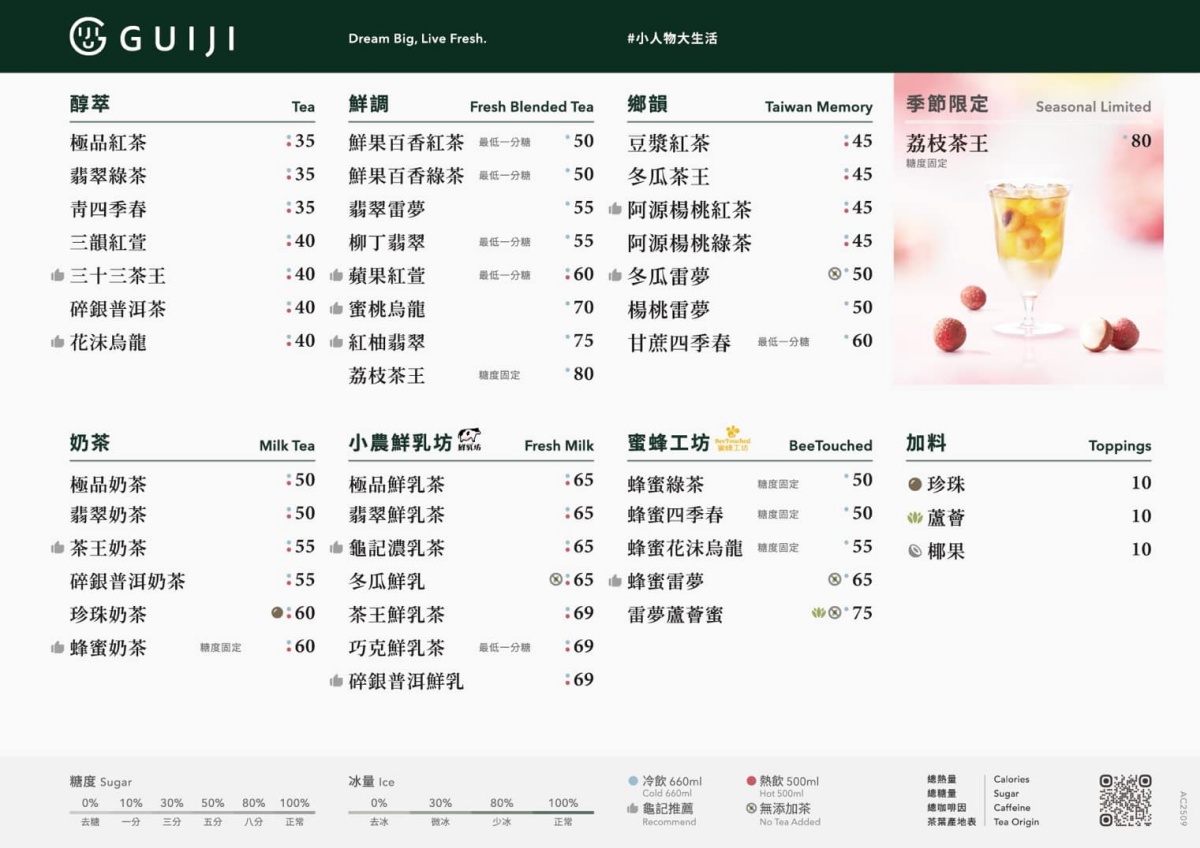The image size is (1200, 848).
Task: Select the 50% sugar level option
Action: tap(212, 802)
